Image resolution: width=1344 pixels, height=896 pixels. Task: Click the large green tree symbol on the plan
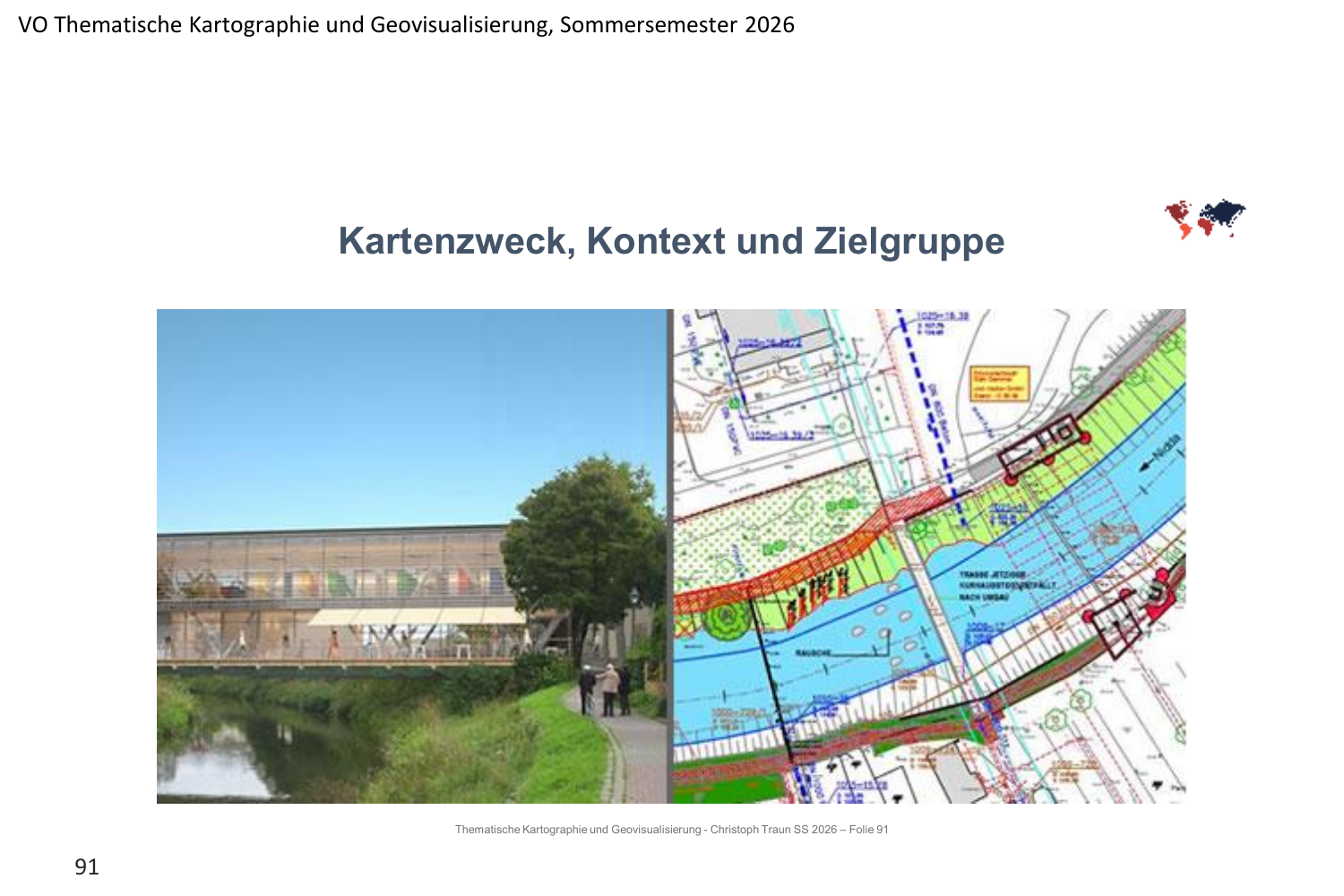[x=726, y=616]
